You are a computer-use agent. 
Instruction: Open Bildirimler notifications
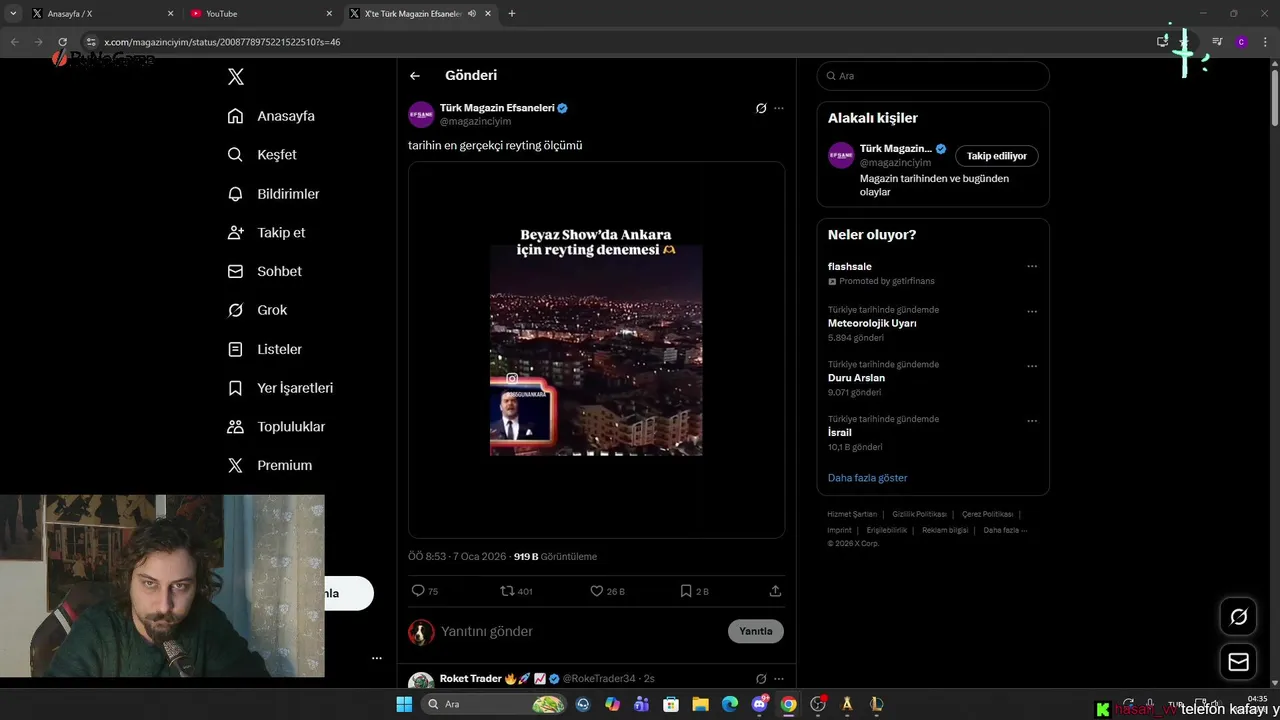point(273,194)
